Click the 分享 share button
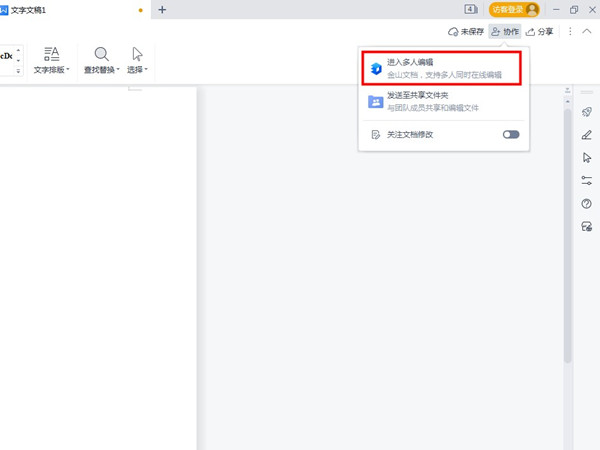 (x=540, y=32)
